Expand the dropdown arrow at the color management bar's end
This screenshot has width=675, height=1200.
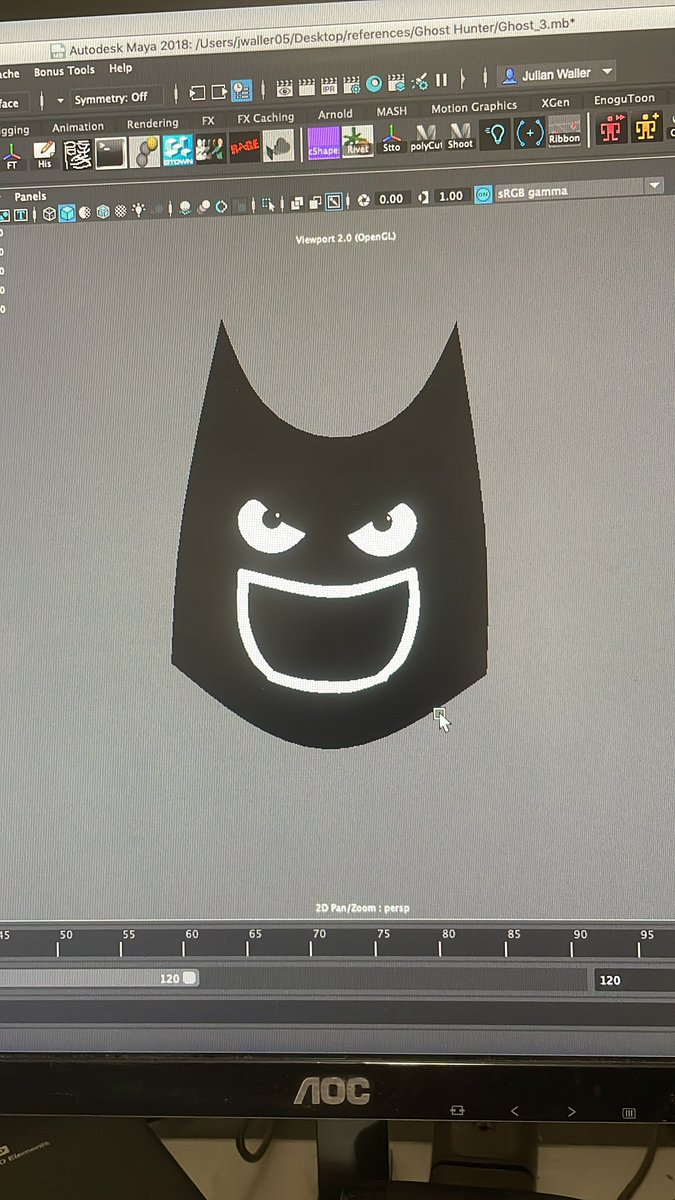coord(656,185)
